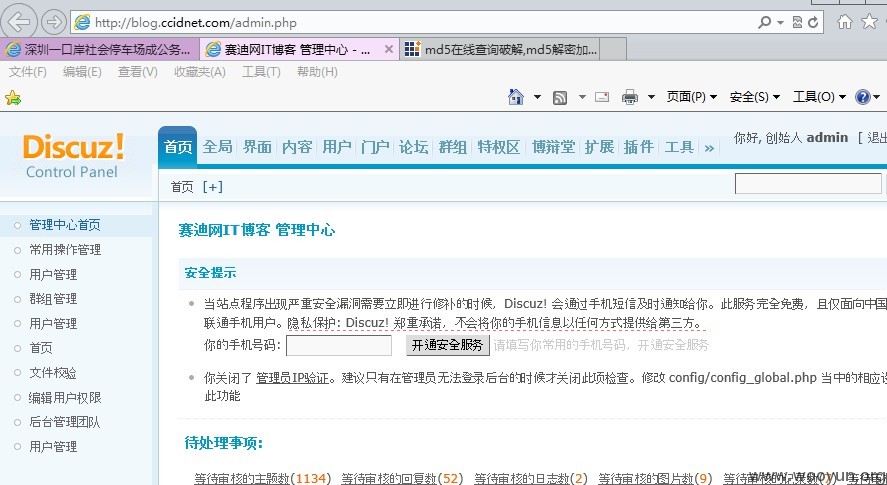Open the 用户 navigation tab

[x=337, y=147]
